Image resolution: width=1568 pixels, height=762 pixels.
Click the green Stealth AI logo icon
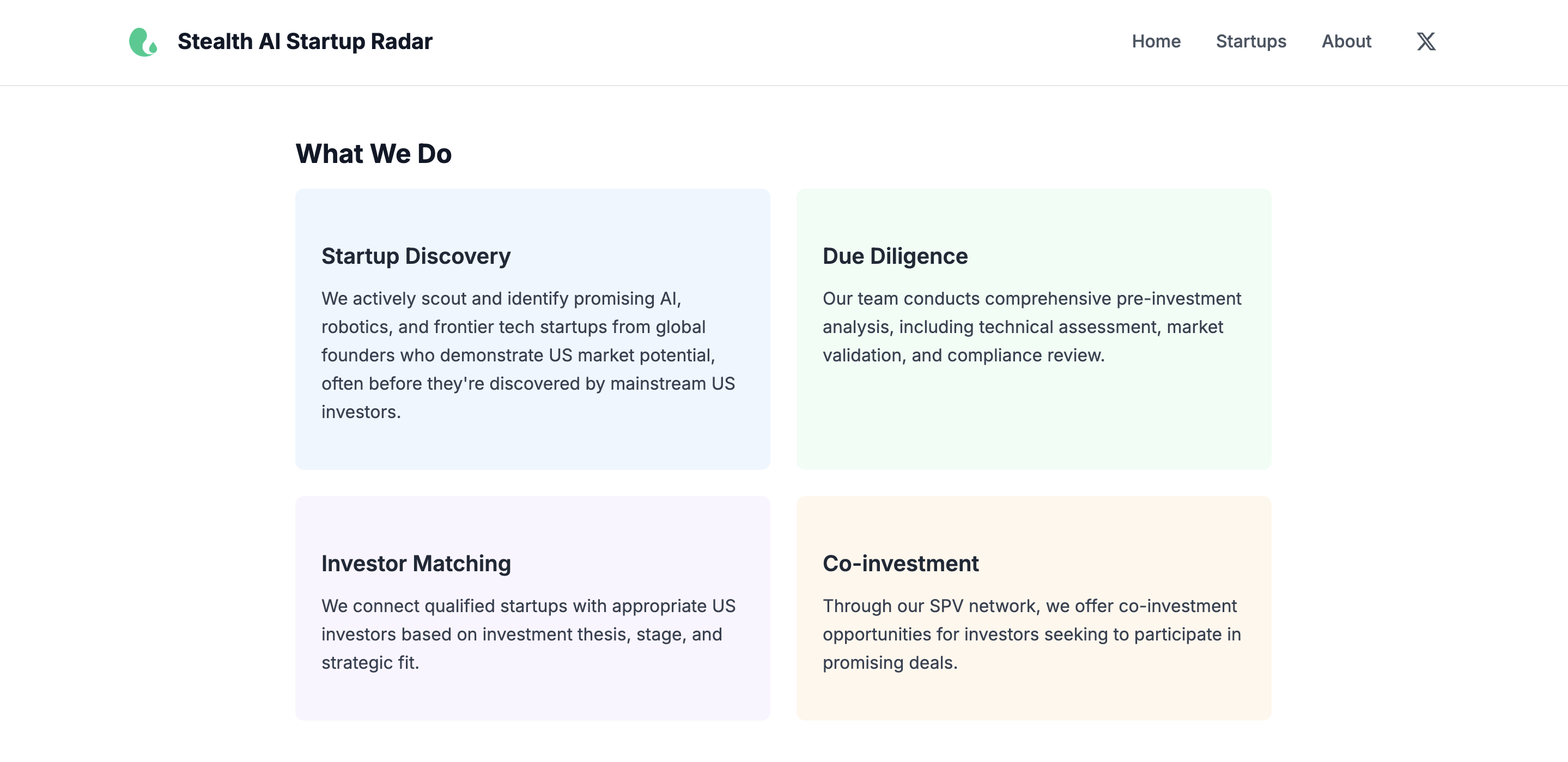[143, 41]
